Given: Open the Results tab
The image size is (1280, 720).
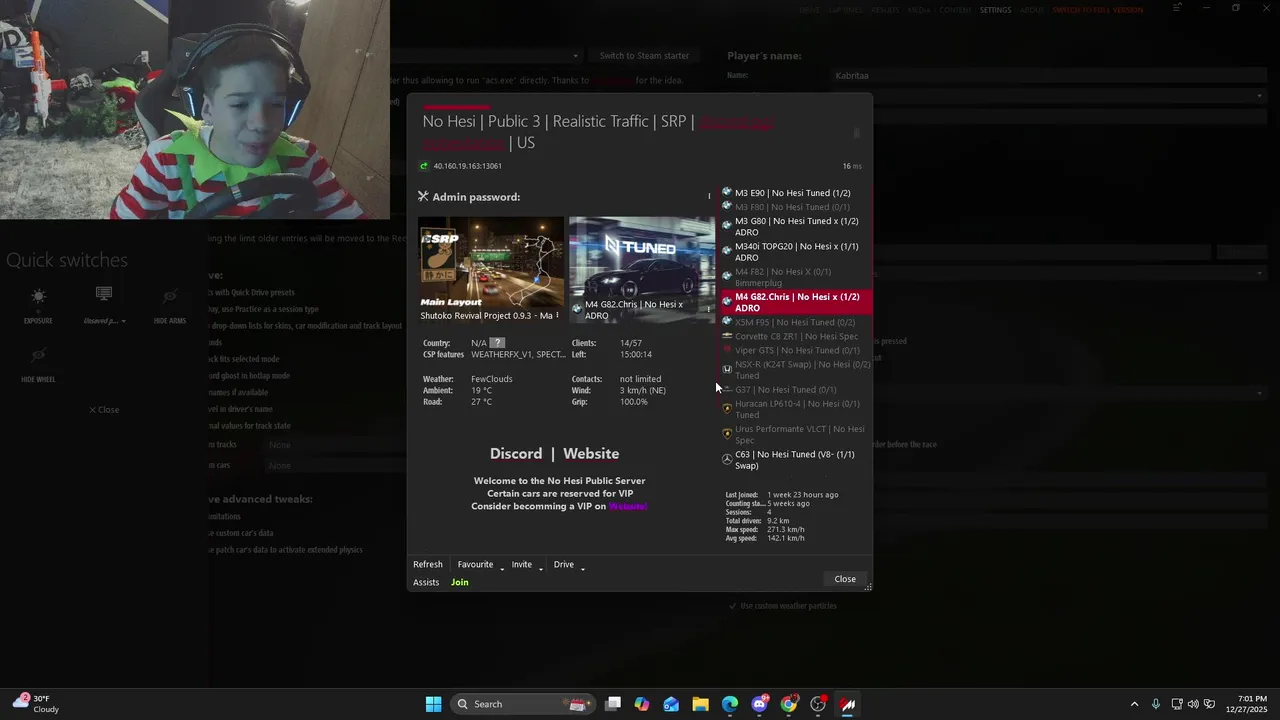Looking at the screenshot, I should point(885,10).
